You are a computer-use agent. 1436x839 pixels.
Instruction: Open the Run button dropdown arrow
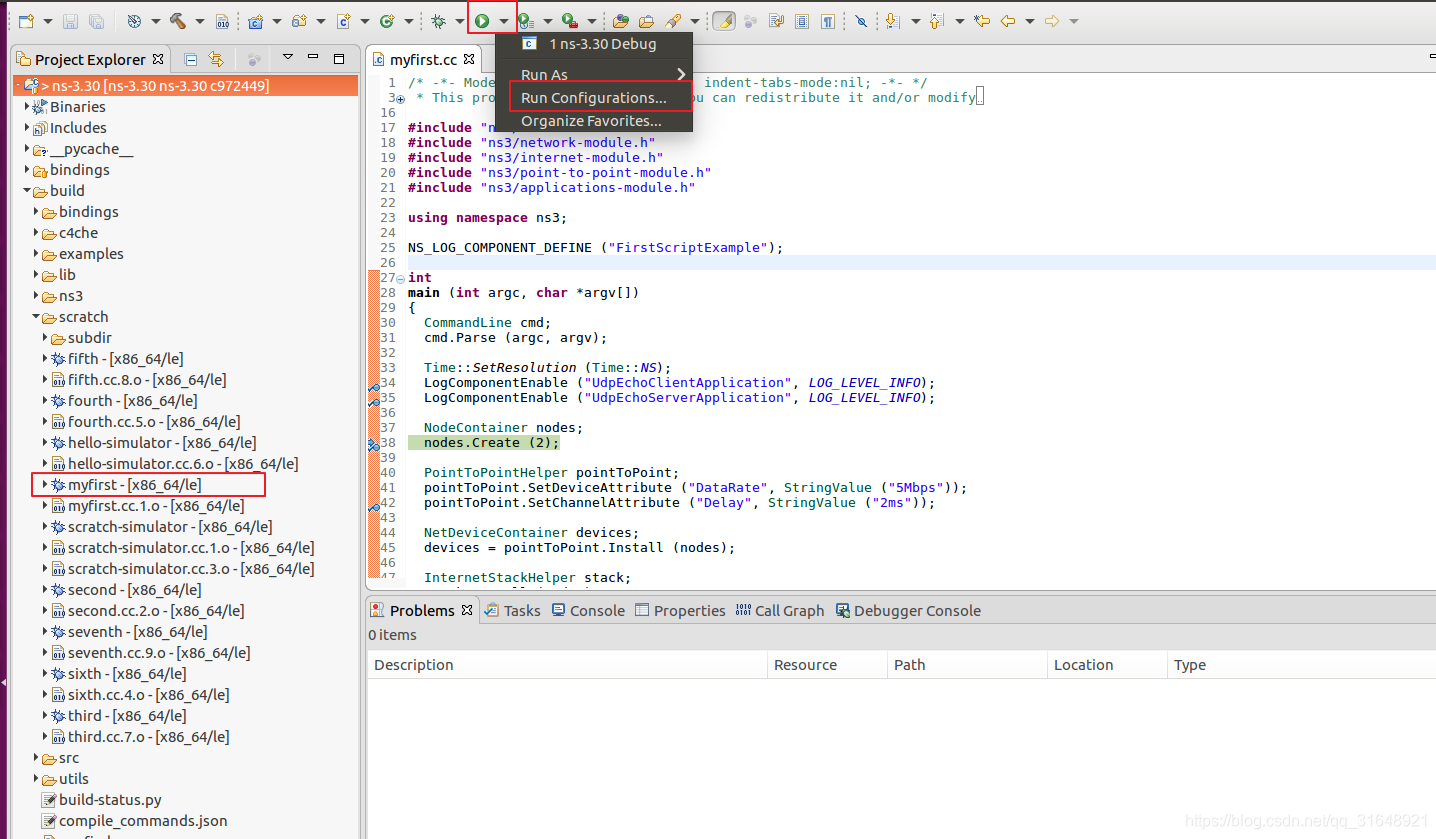coord(504,21)
